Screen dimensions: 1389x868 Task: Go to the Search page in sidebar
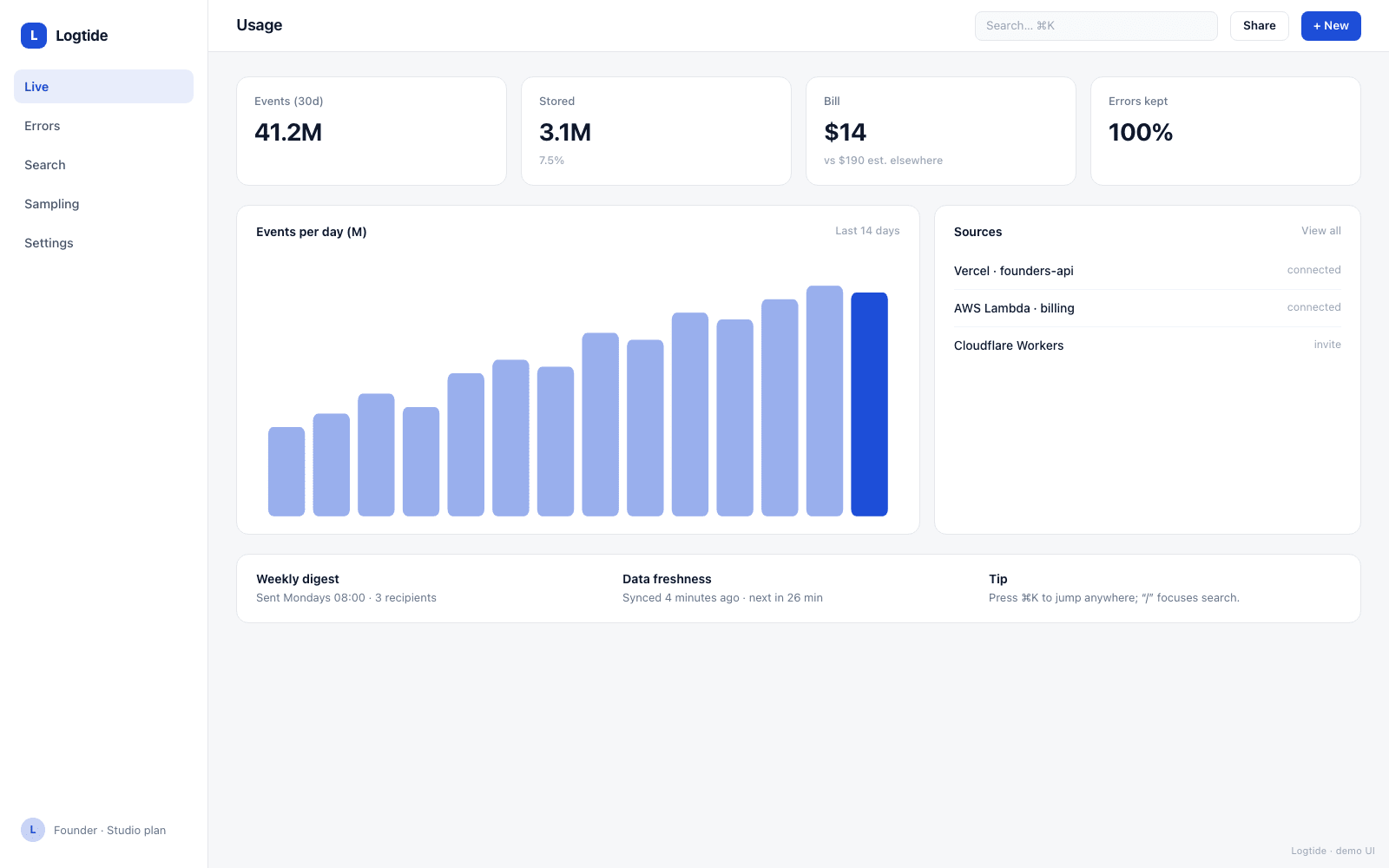[x=103, y=165]
